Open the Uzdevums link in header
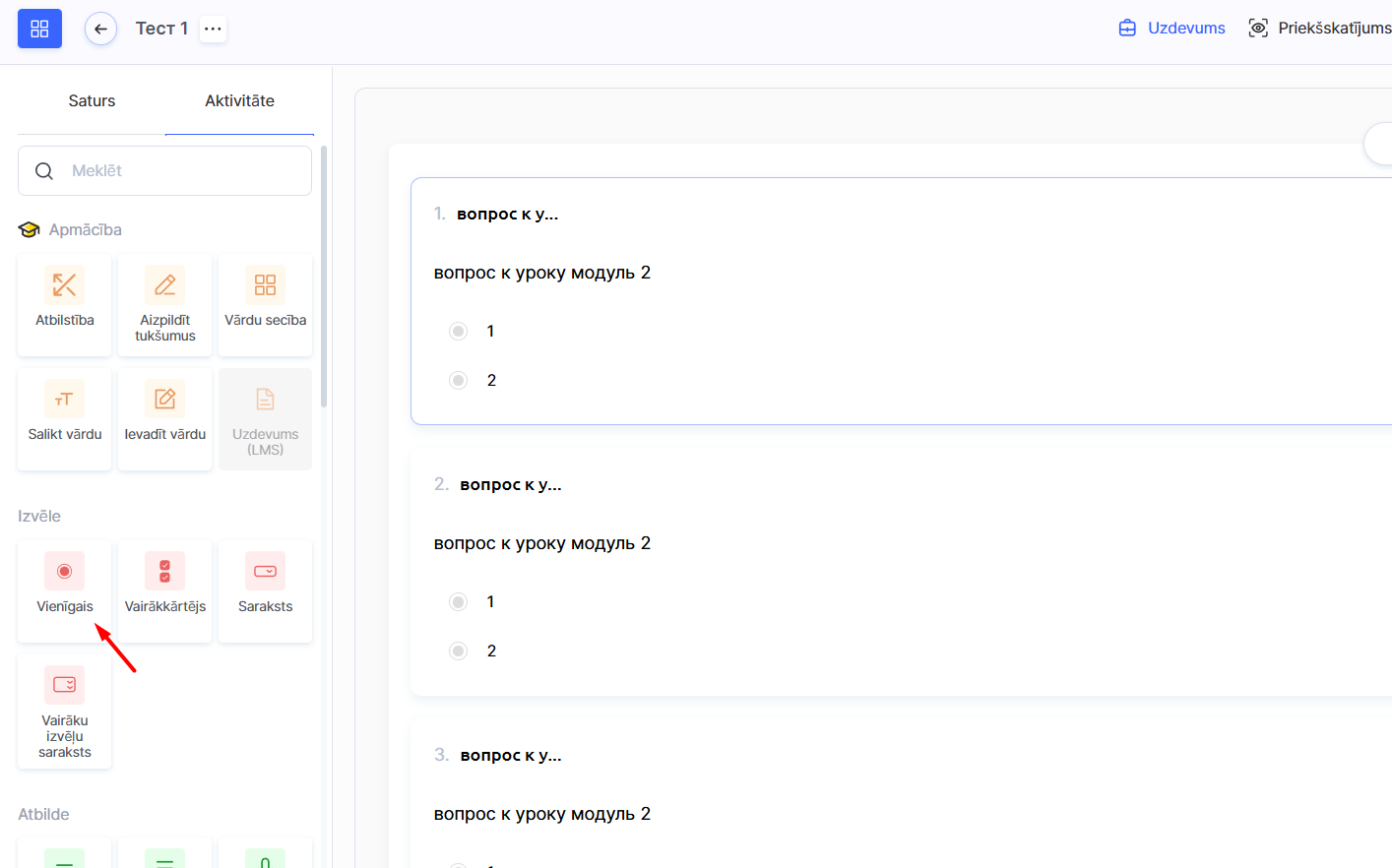This screenshot has height=868, width=1392. tap(1172, 28)
